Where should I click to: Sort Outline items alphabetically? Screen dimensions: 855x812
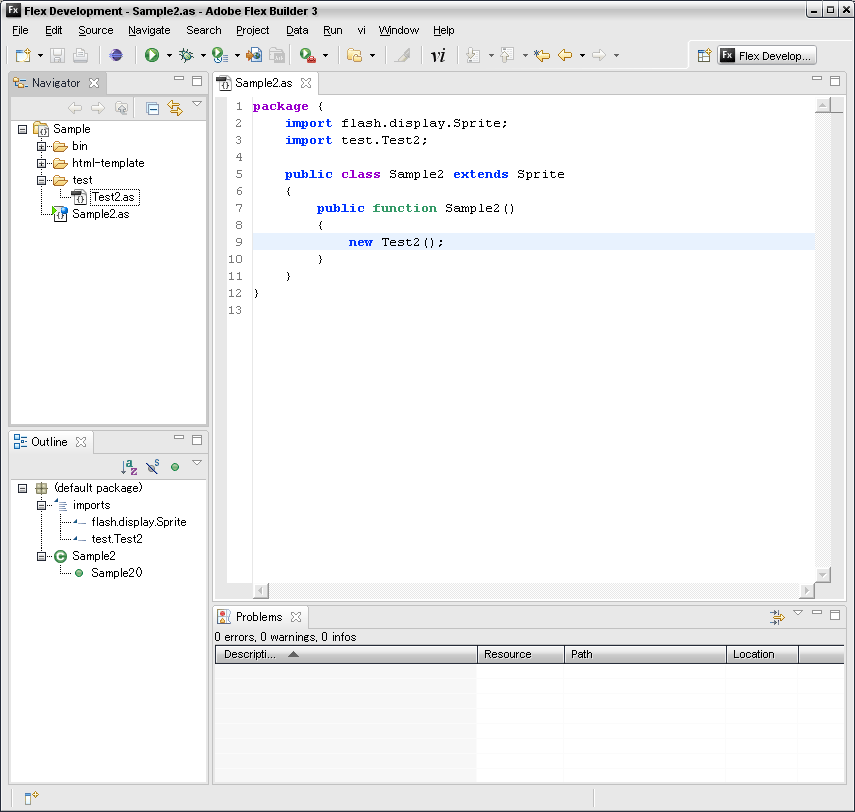(x=129, y=466)
